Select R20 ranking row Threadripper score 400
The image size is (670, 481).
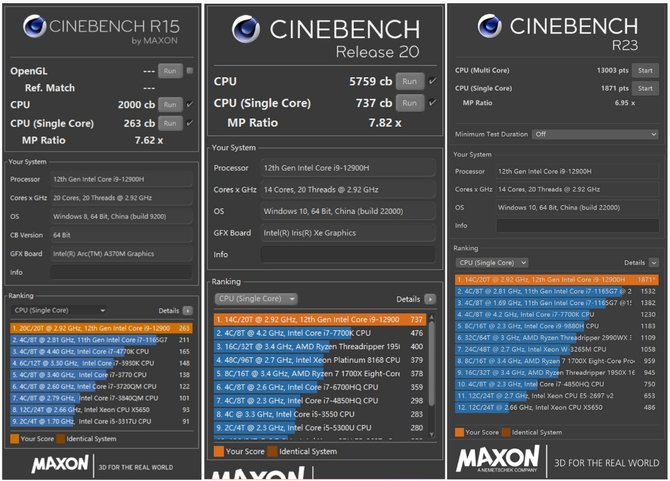point(320,346)
